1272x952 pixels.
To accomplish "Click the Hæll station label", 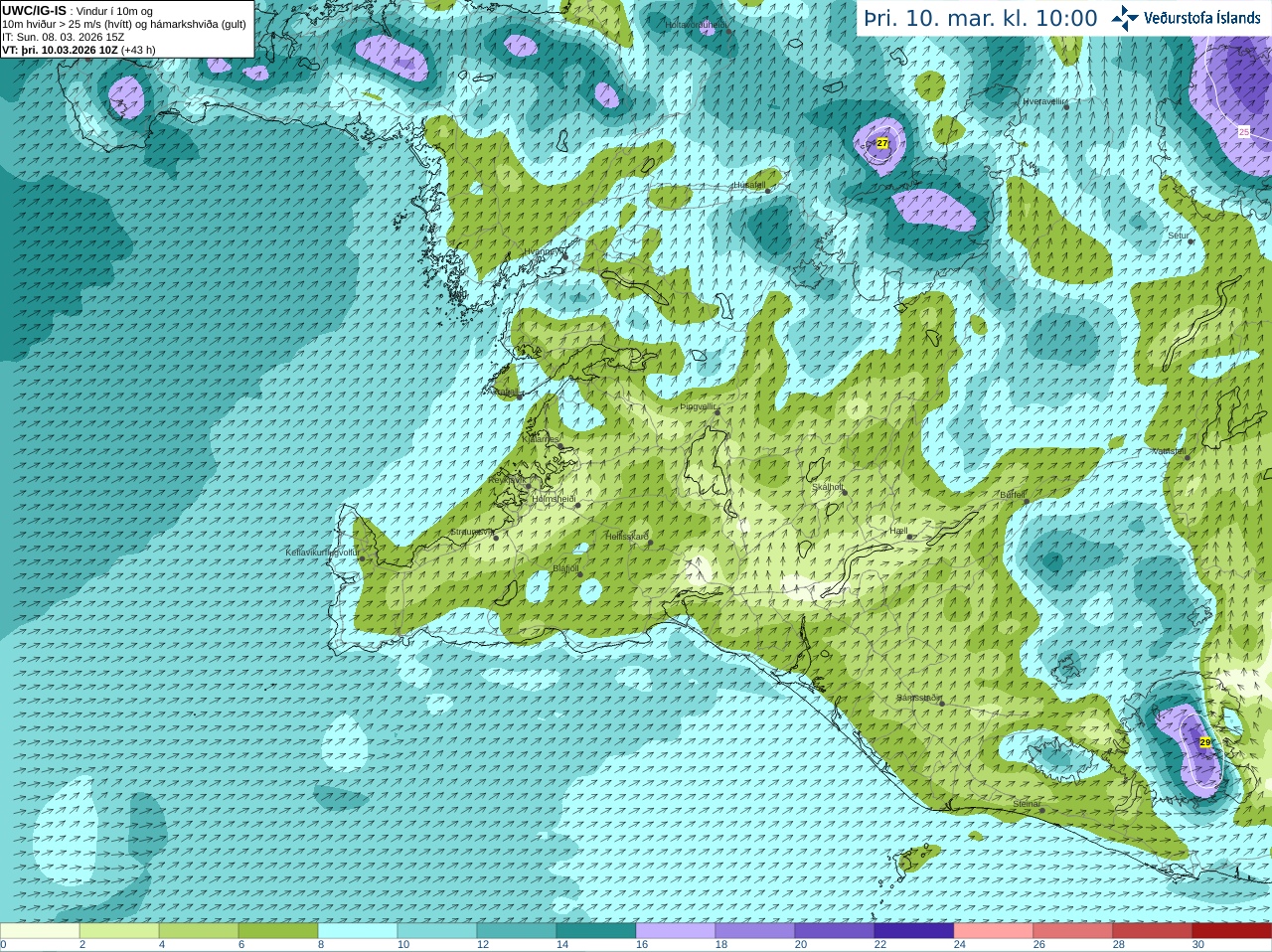I will click(x=899, y=532).
